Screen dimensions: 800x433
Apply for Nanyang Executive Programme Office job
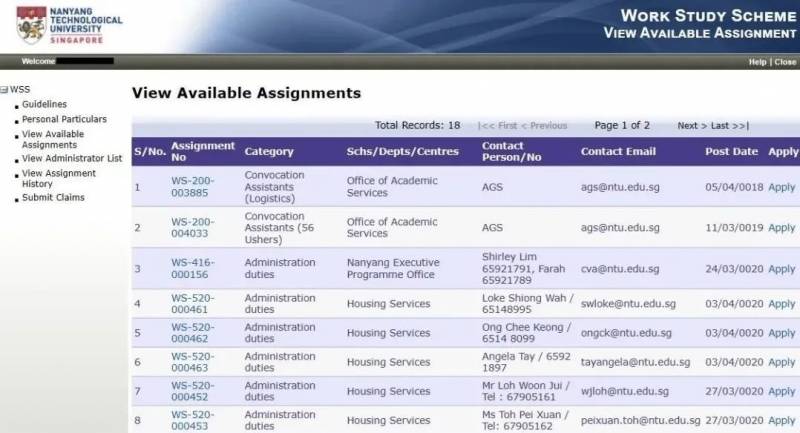click(x=781, y=268)
